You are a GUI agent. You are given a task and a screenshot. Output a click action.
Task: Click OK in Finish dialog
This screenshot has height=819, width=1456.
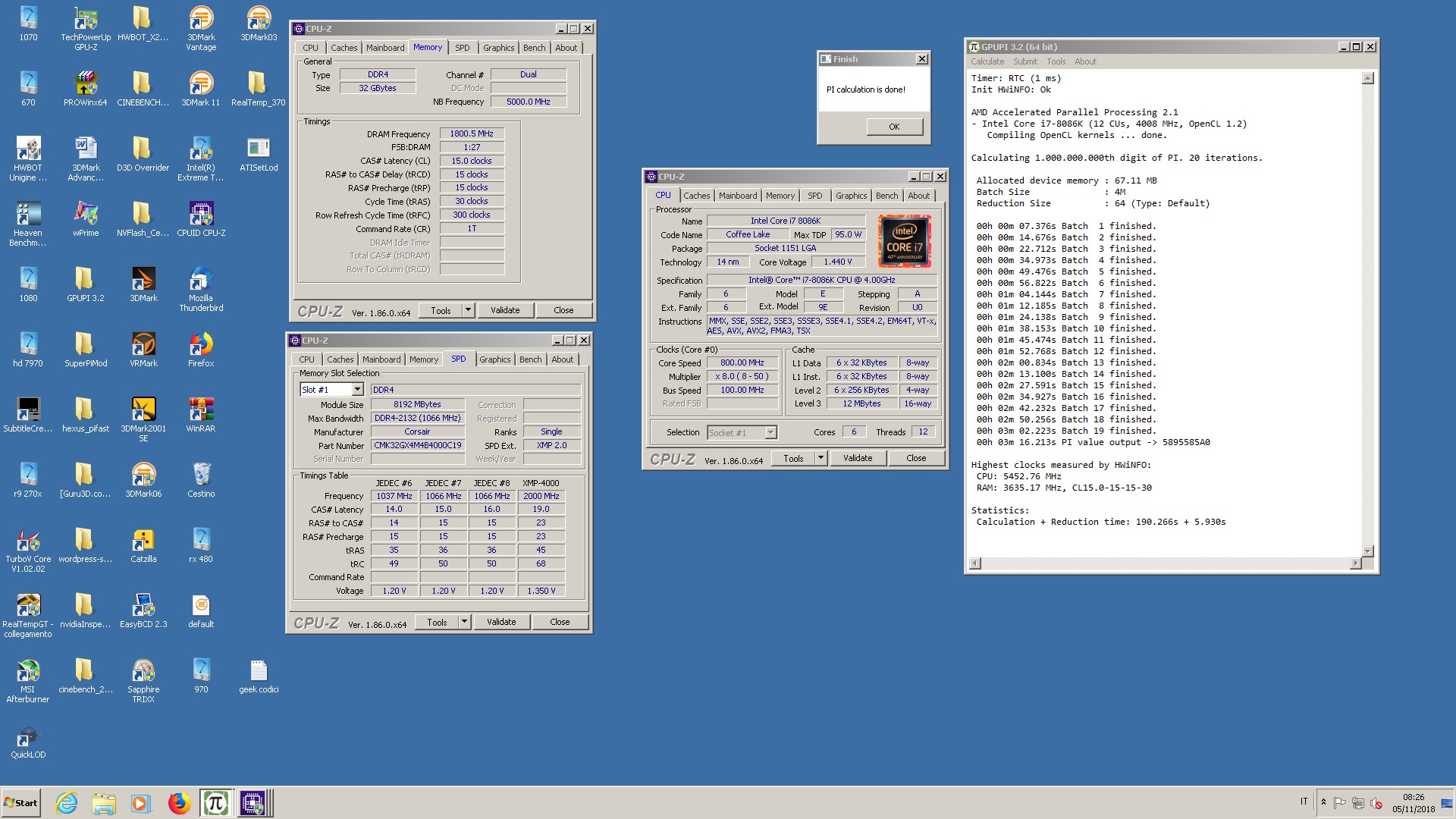click(x=894, y=127)
